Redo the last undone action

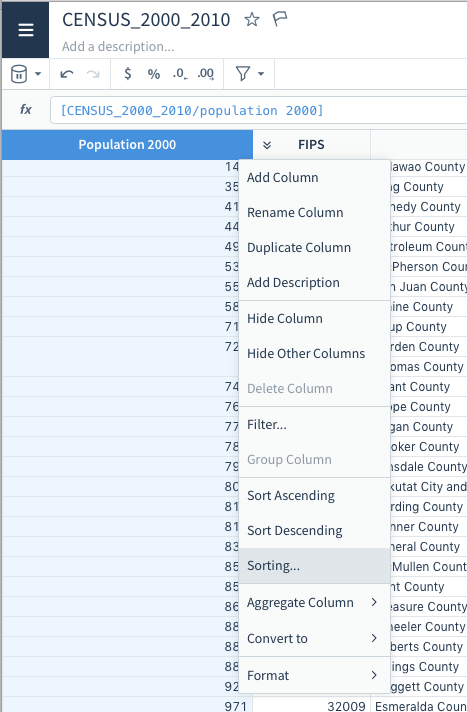93,74
